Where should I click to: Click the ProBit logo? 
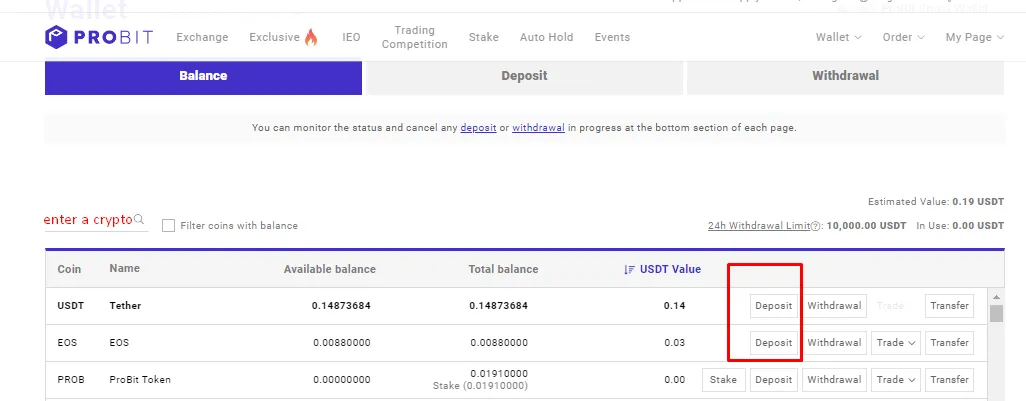(99, 37)
